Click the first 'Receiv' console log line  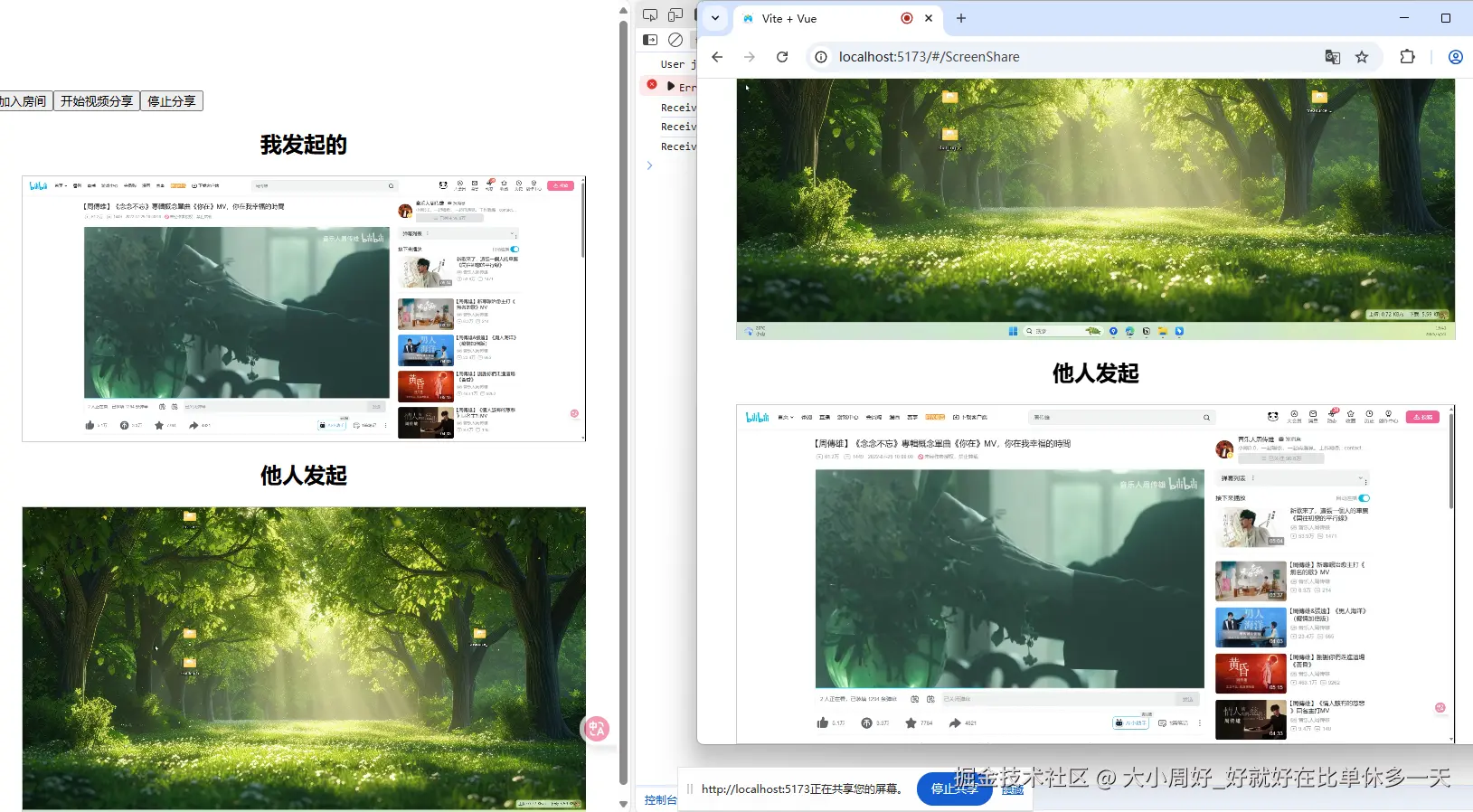click(678, 108)
